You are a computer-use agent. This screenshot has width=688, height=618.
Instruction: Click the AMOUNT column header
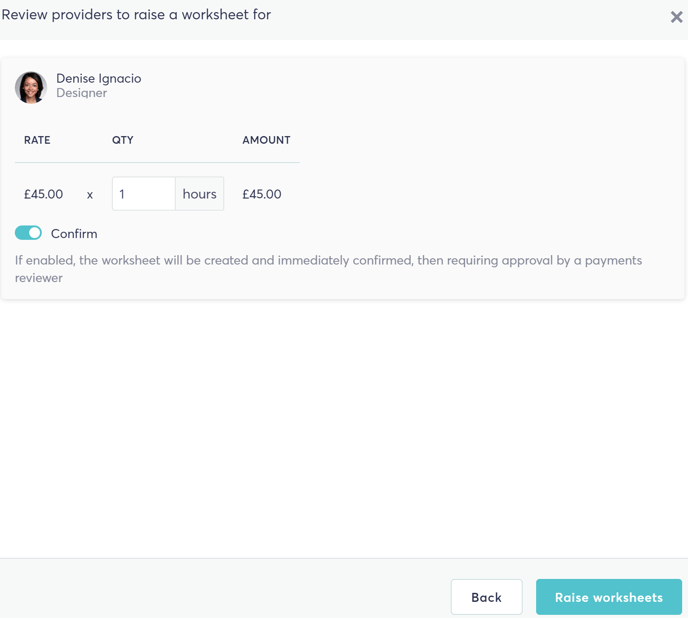pos(266,140)
